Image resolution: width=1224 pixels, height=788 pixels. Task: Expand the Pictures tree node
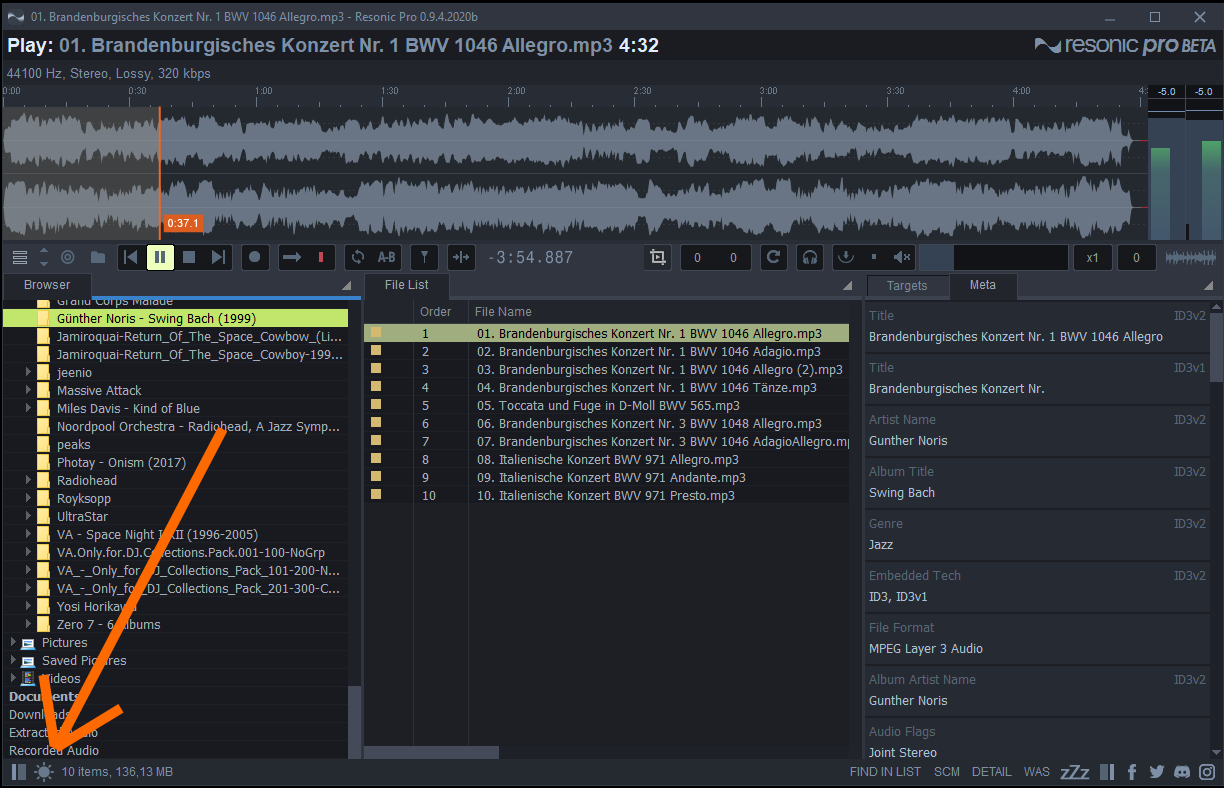13,642
